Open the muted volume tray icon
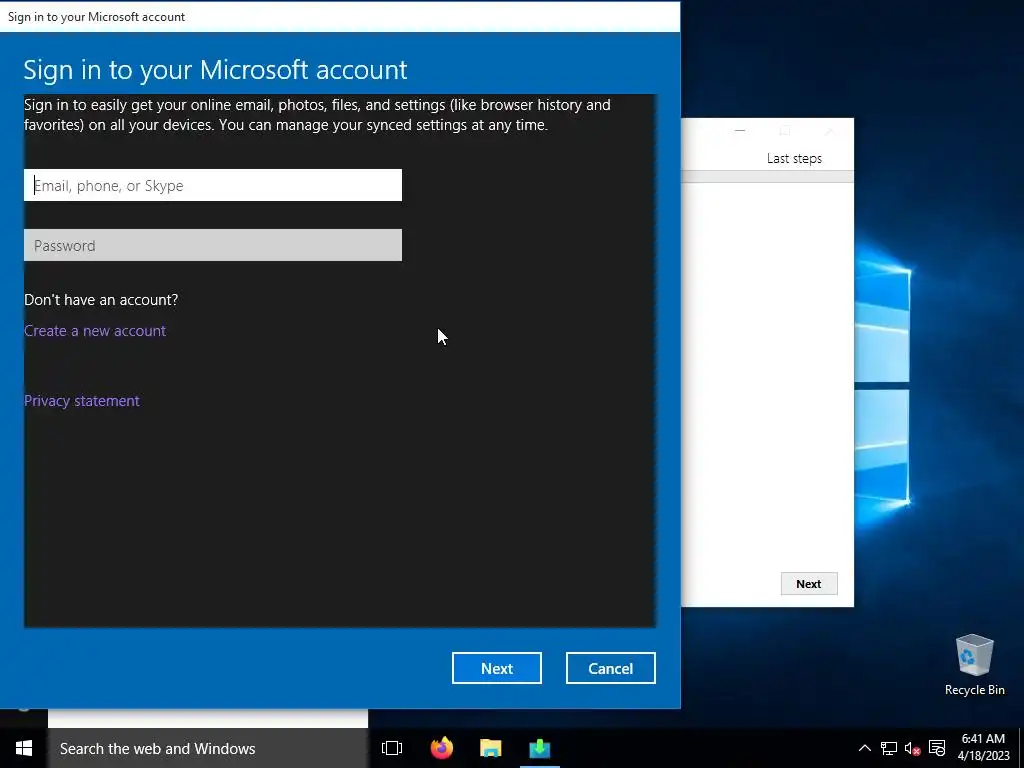This screenshot has width=1024, height=768. [x=912, y=748]
